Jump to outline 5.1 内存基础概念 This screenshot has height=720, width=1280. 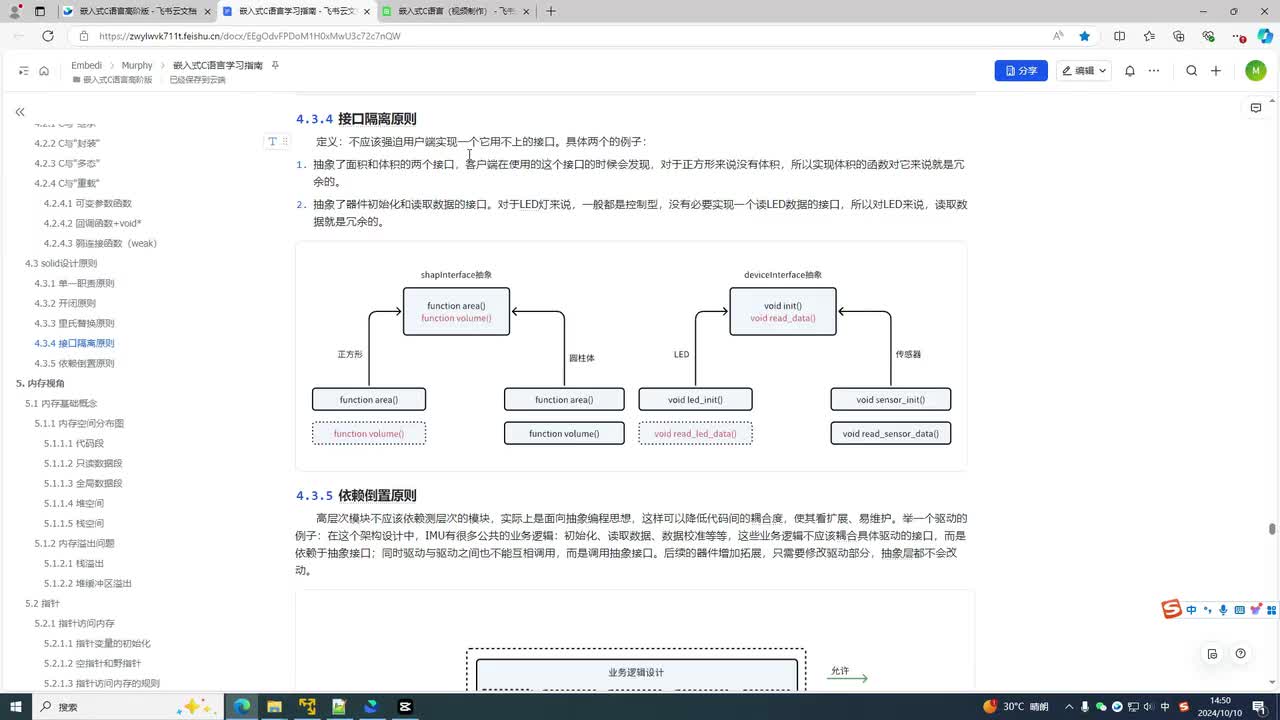(61, 403)
